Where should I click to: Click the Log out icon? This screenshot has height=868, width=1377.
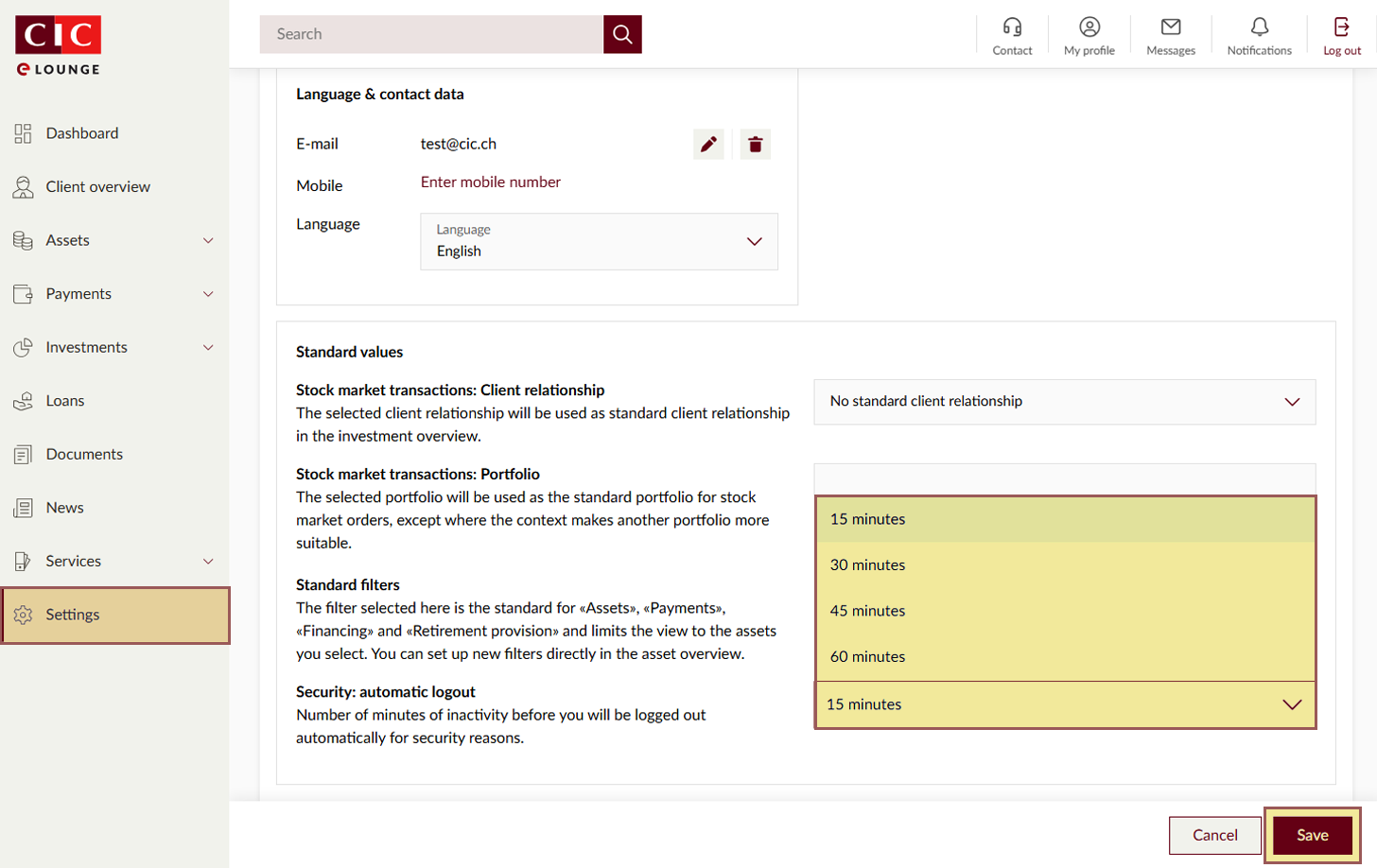1341,27
